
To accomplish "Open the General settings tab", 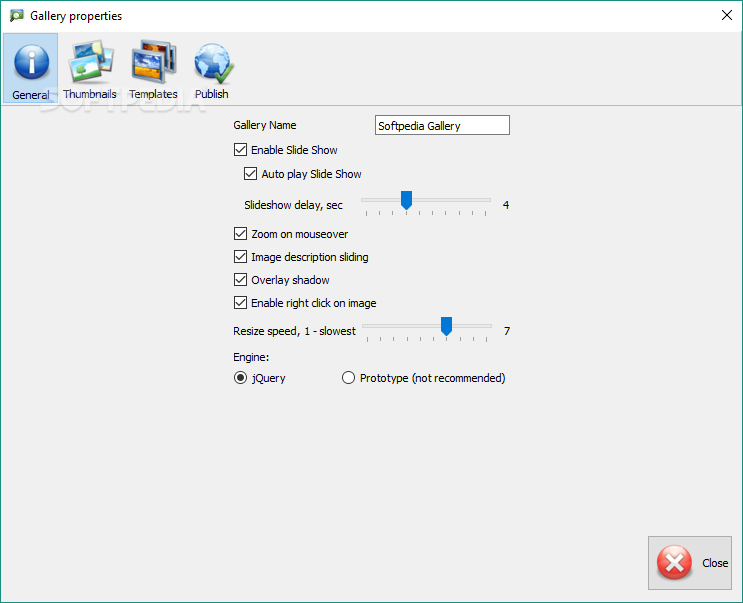I will pyautogui.click(x=31, y=68).
